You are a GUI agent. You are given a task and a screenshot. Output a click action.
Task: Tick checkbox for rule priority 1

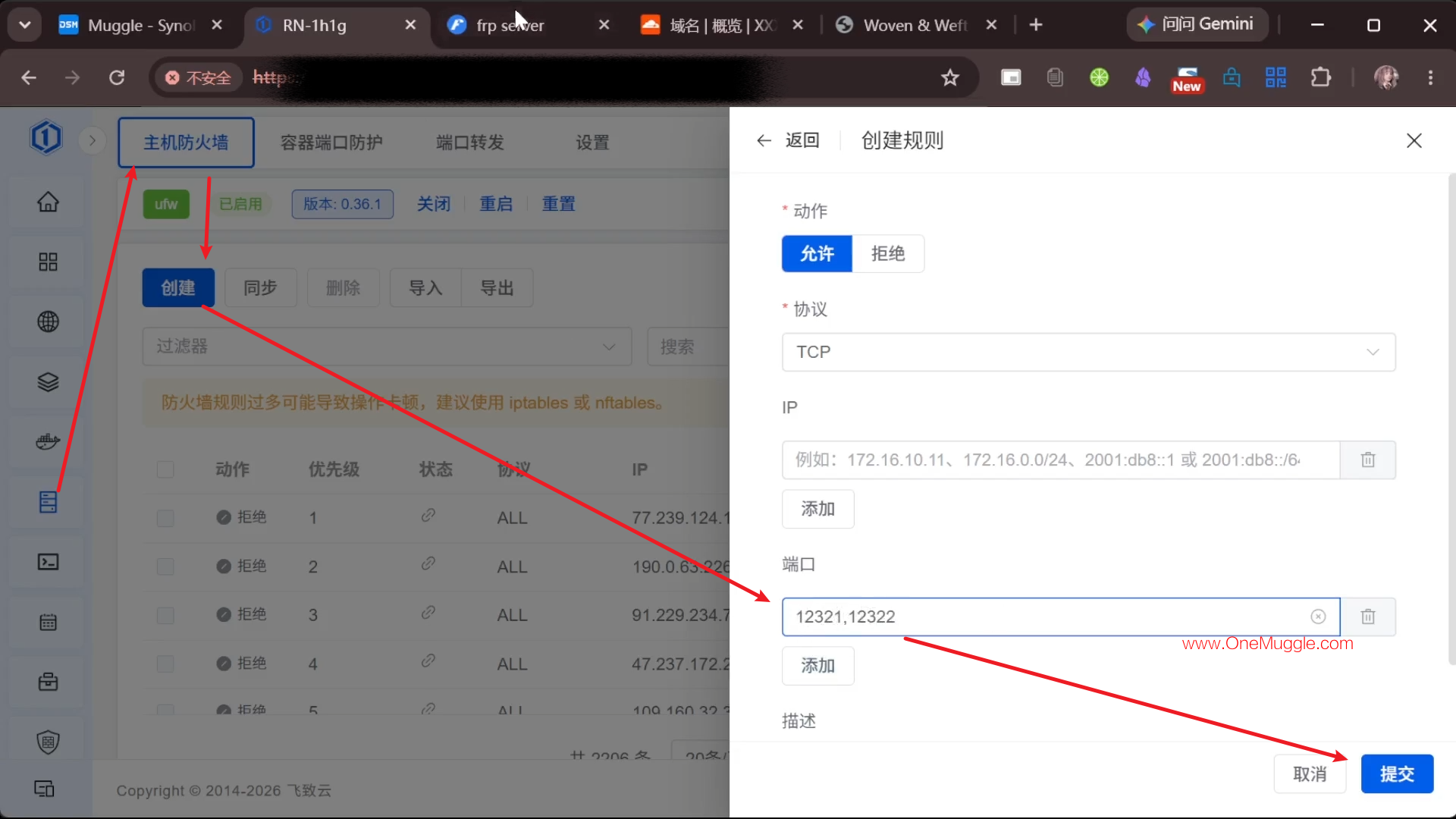pos(165,518)
